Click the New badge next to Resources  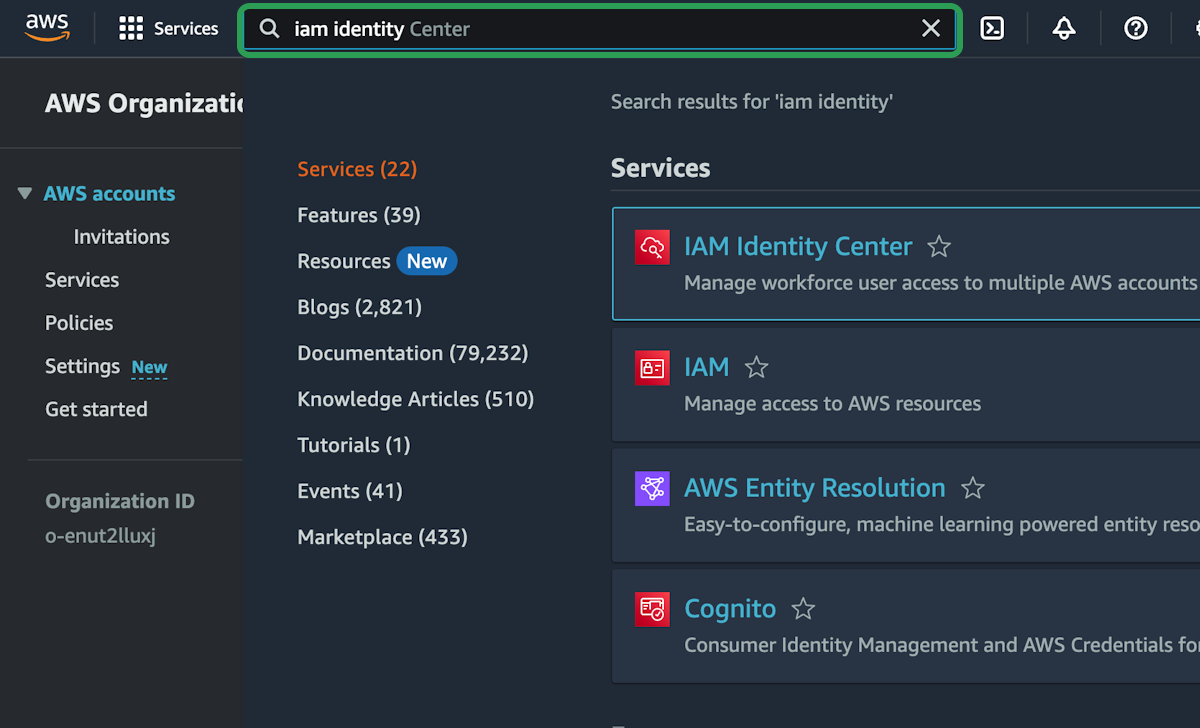click(x=427, y=261)
